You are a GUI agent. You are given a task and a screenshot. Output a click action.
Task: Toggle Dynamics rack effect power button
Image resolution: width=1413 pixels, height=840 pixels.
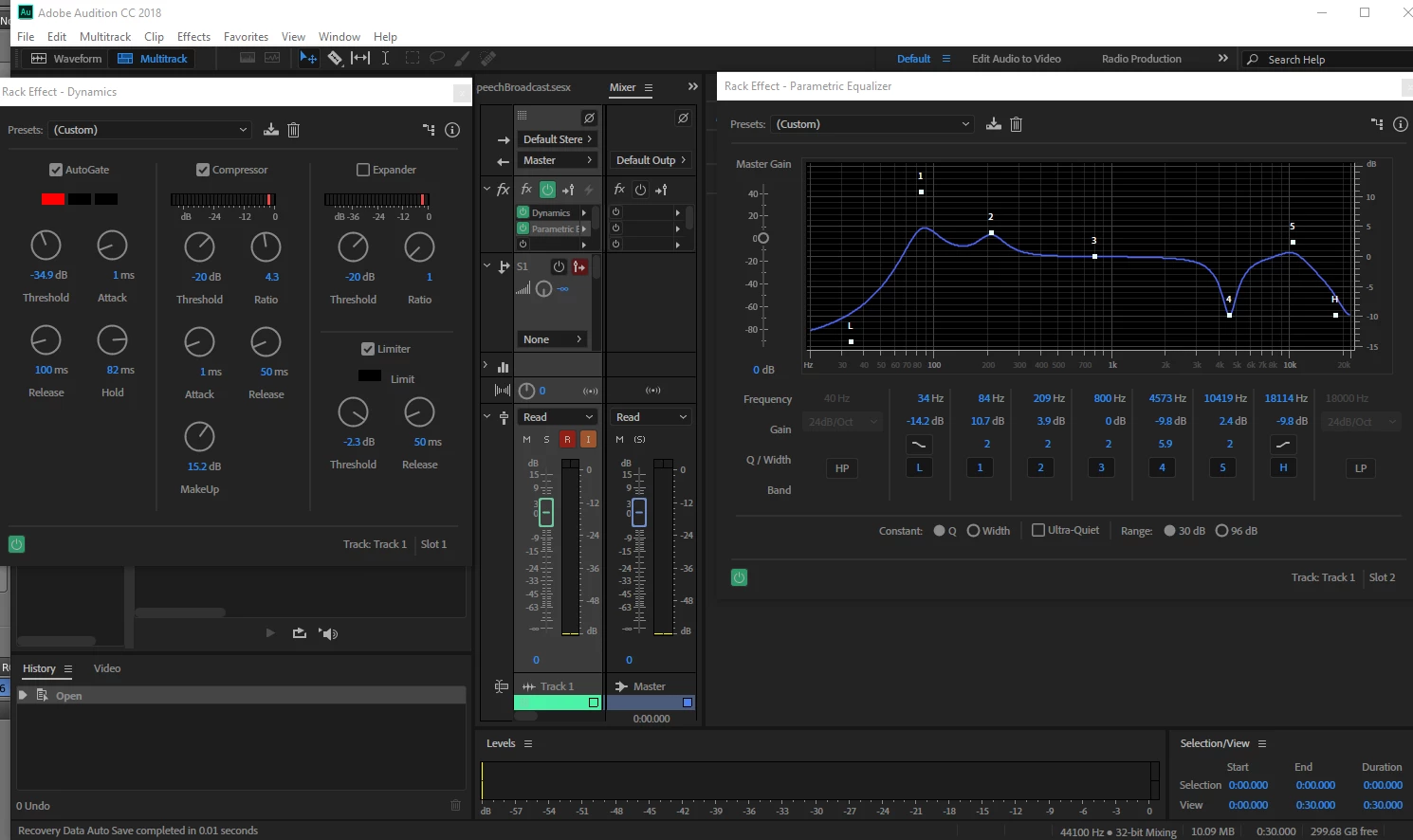16,544
